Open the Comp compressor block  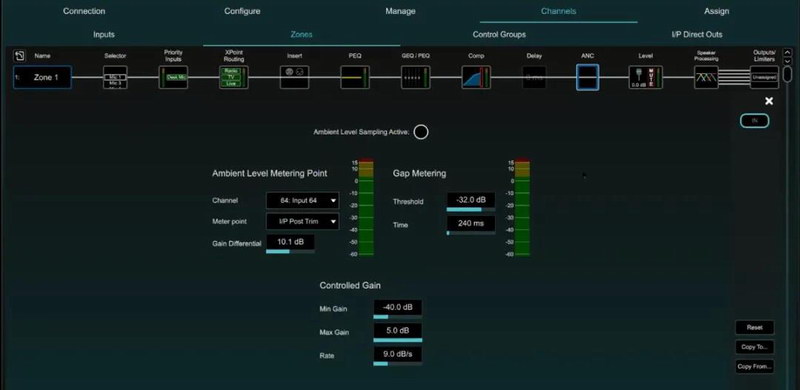[476, 77]
